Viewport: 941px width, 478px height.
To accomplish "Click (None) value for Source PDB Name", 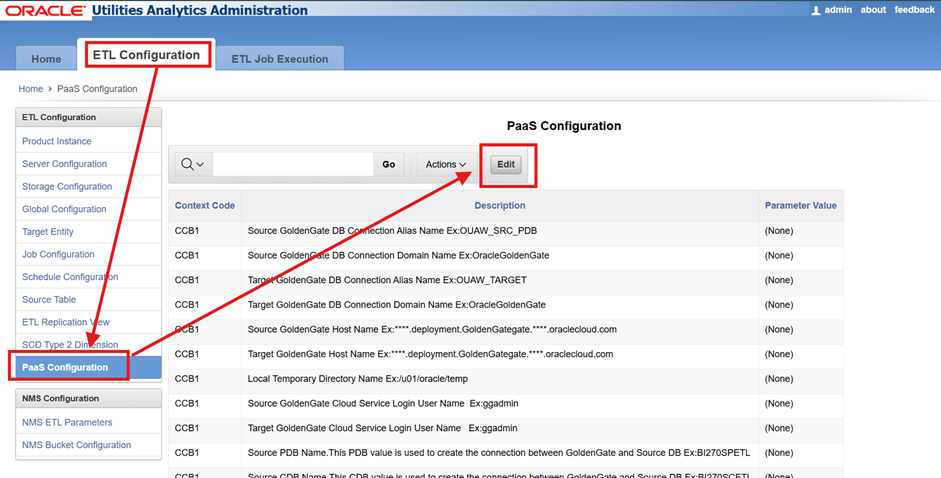I will tap(778, 453).
